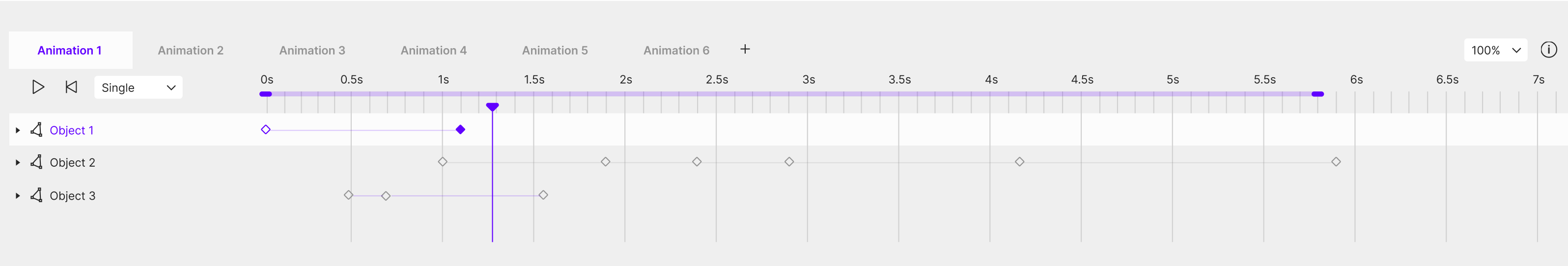Click the purple playhead marker

click(x=492, y=107)
